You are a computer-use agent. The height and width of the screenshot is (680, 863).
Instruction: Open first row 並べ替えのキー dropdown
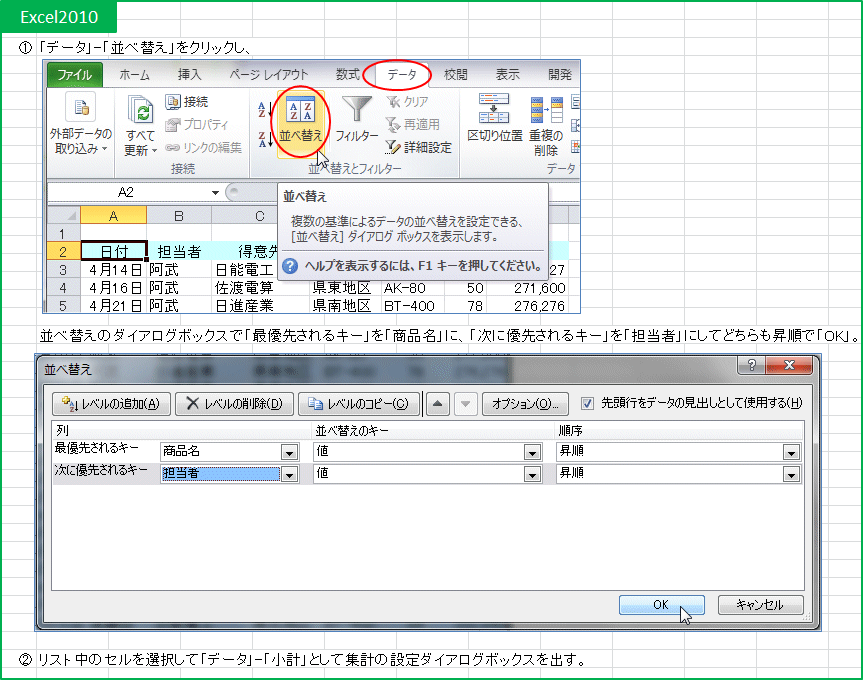[x=532, y=452]
